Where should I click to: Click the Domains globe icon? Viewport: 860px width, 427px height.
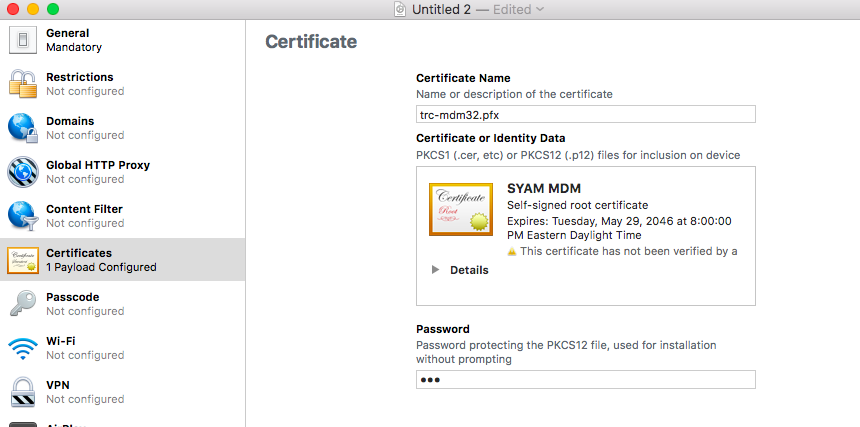(23, 128)
